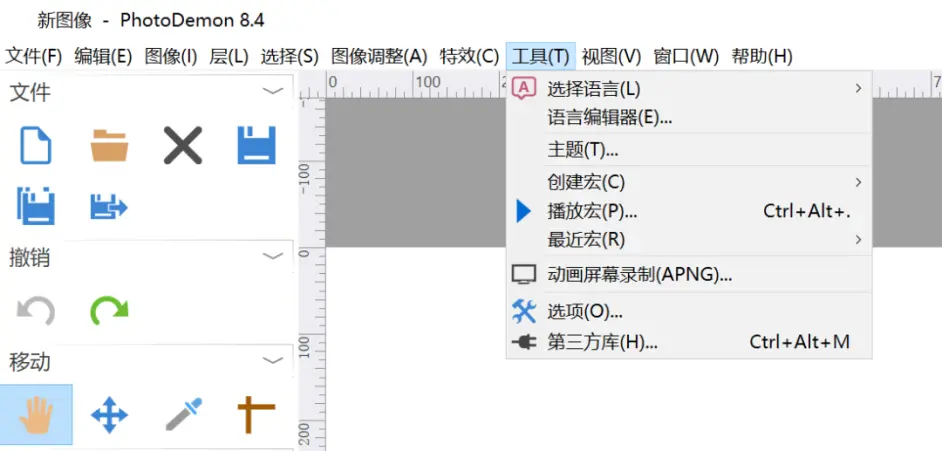Open the 窗口(W) menu

click(686, 56)
